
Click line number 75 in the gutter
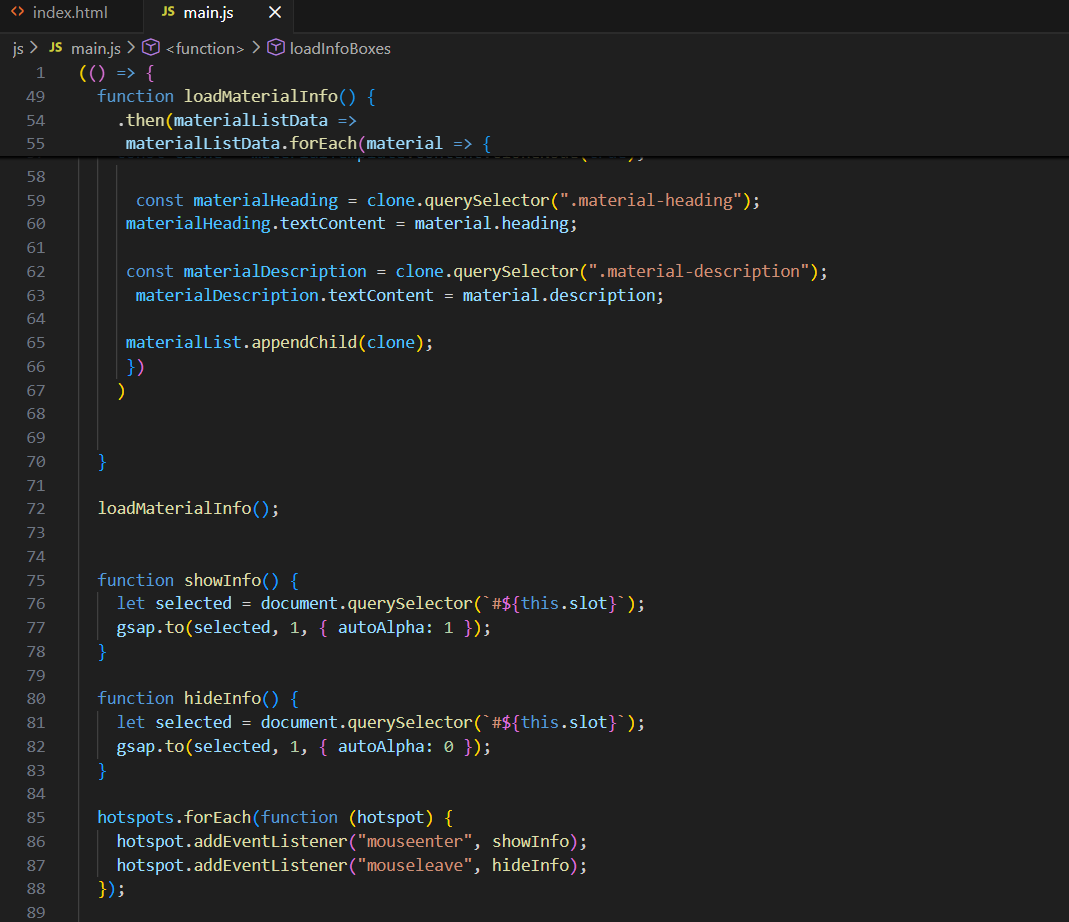[x=35, y=580]
